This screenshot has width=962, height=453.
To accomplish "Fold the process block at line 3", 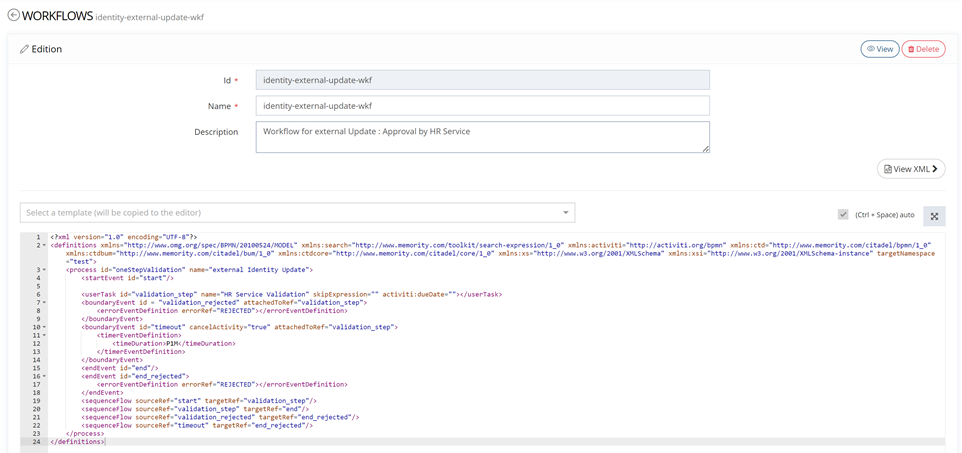I will tap(44, 270).
